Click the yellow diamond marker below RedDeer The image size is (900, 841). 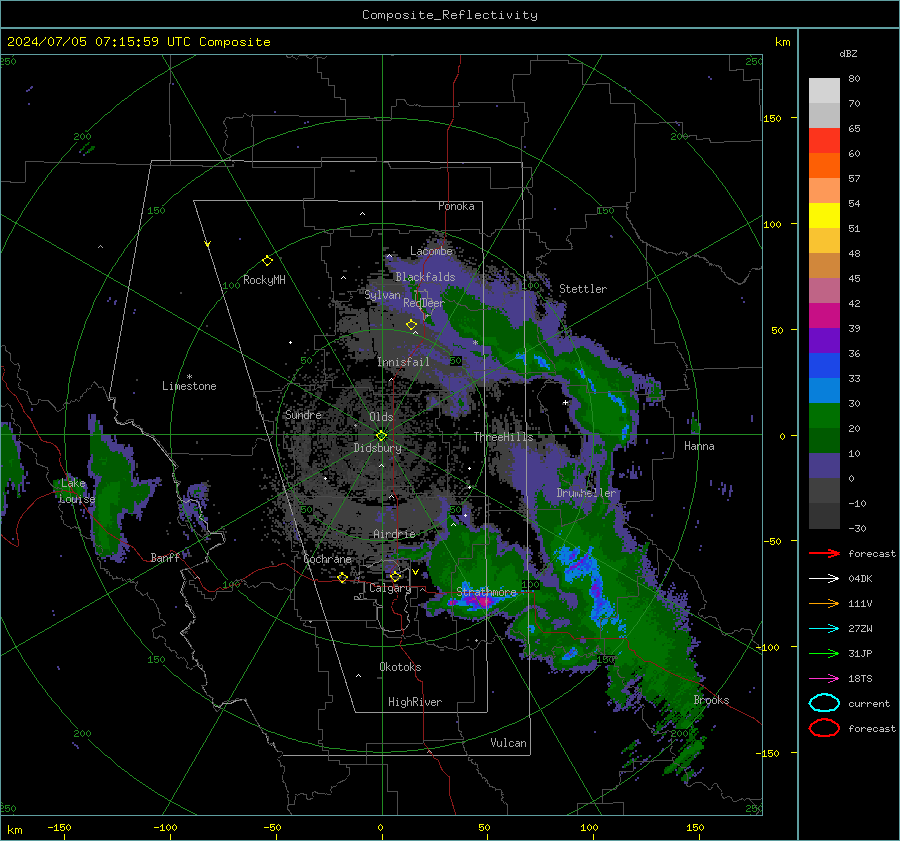click(412, 324)
